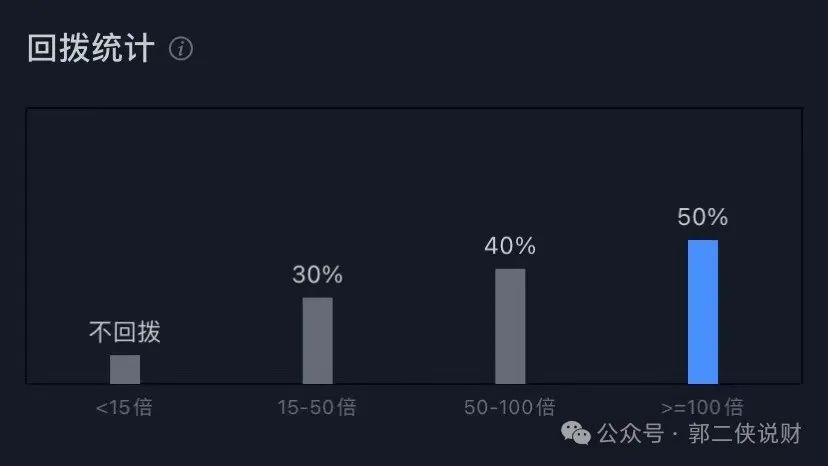Select the gray bar for 50-100倍
This screenshot has height=466, width=828.
pos(510,325)
